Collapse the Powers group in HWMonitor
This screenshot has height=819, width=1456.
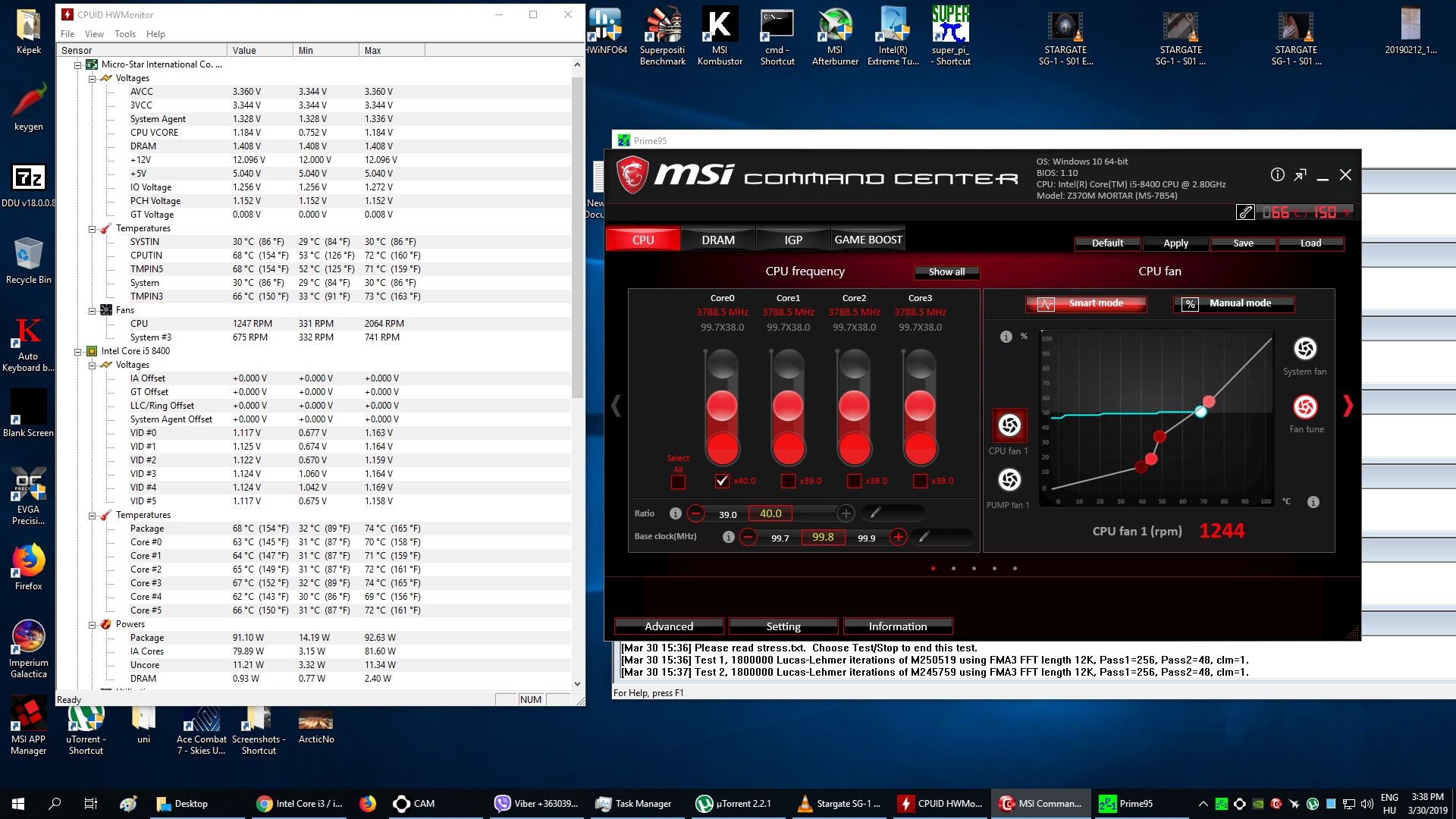tap(93, 625)
